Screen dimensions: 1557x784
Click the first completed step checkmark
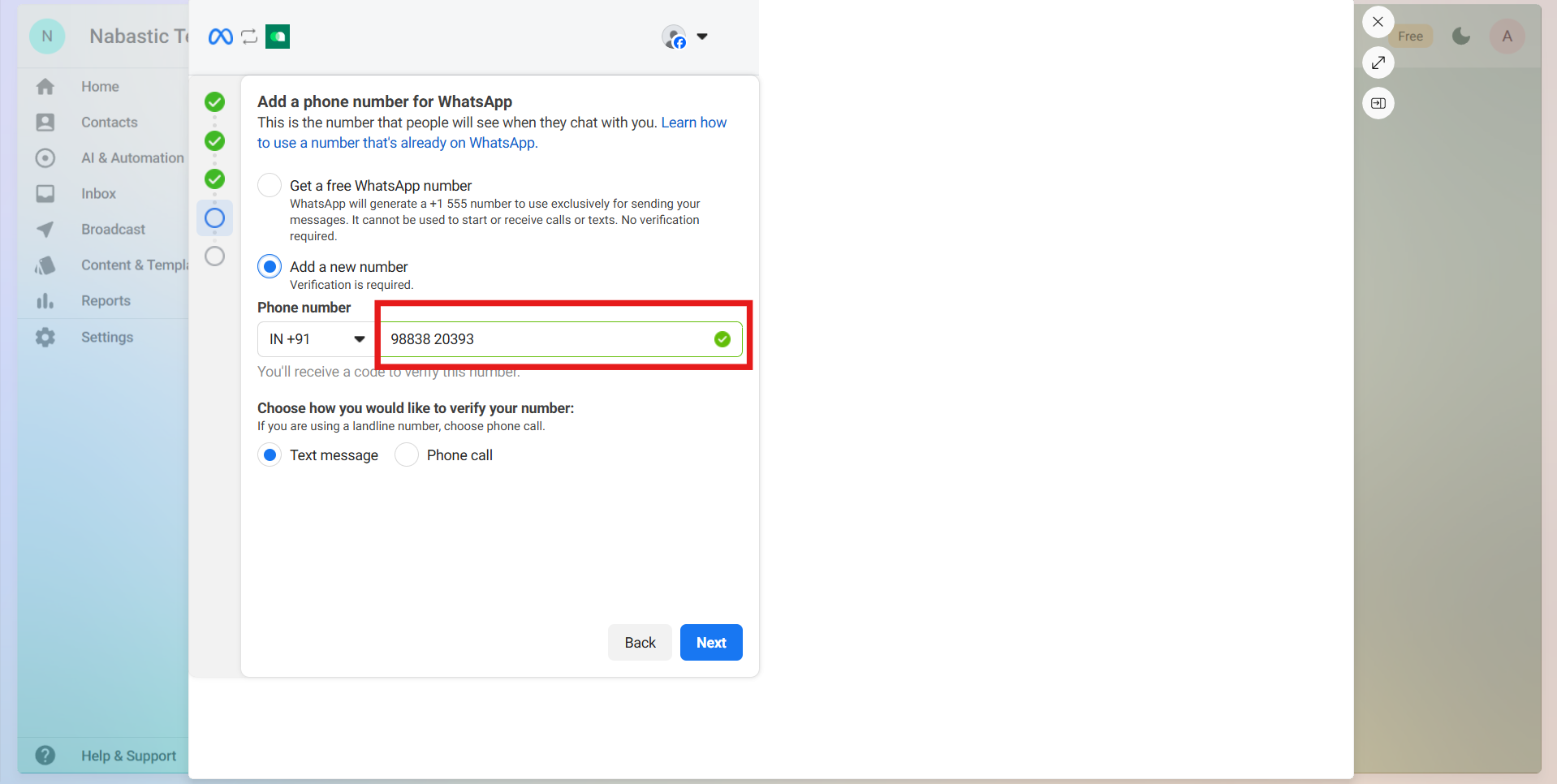click(x=214, y=102)
